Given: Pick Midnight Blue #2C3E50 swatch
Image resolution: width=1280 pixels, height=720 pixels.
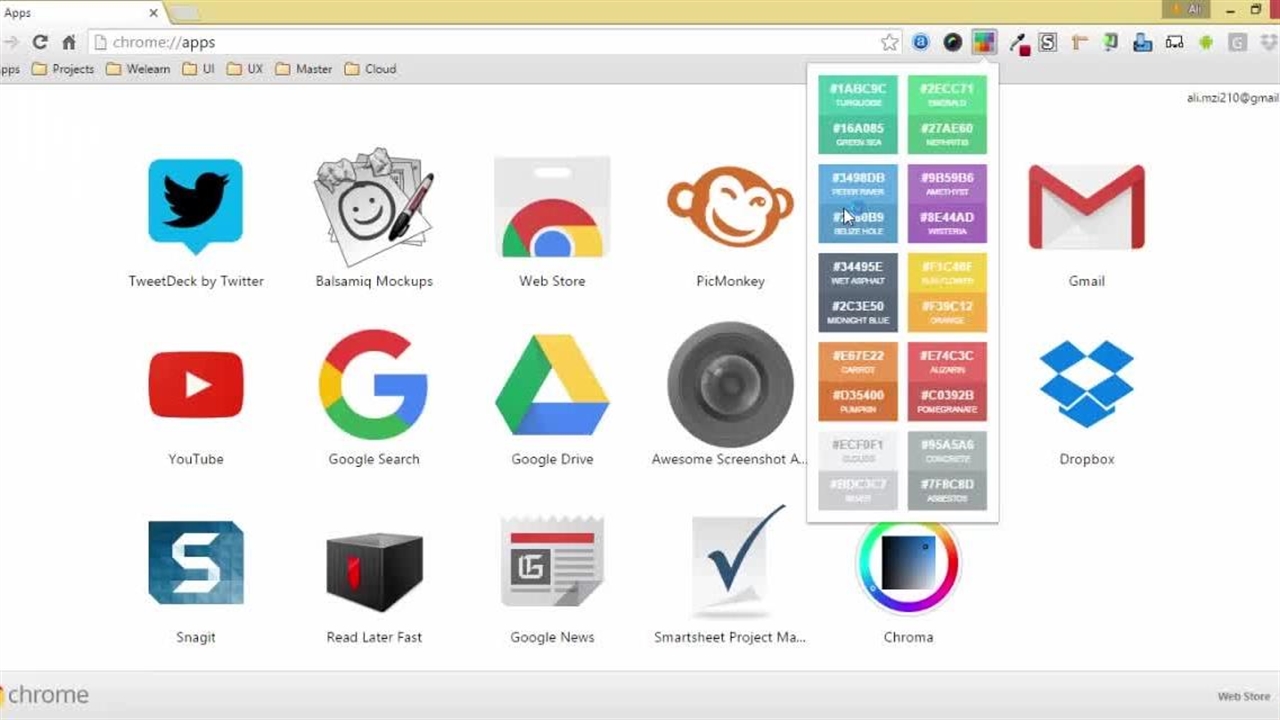Looking at the screenshot, I should tap(858, 312).
